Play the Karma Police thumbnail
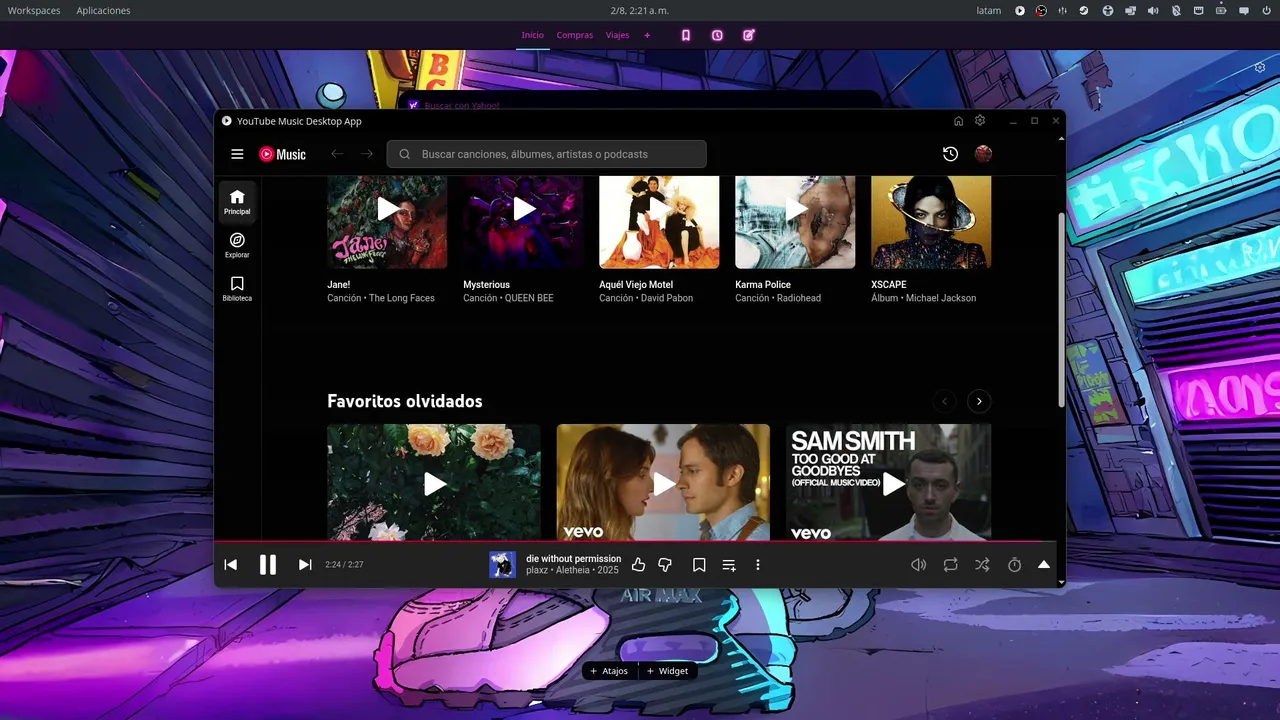 click(x=795, y=209)
